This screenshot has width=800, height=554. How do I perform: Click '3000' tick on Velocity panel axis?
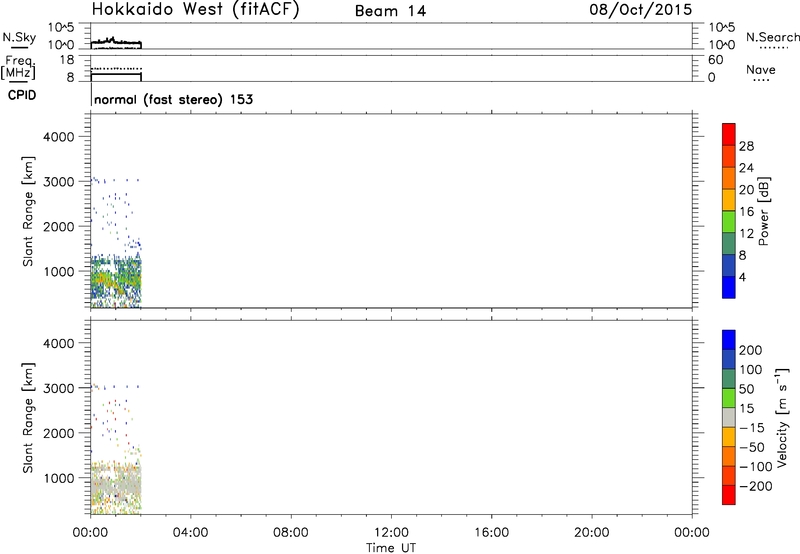click(59, 388)
